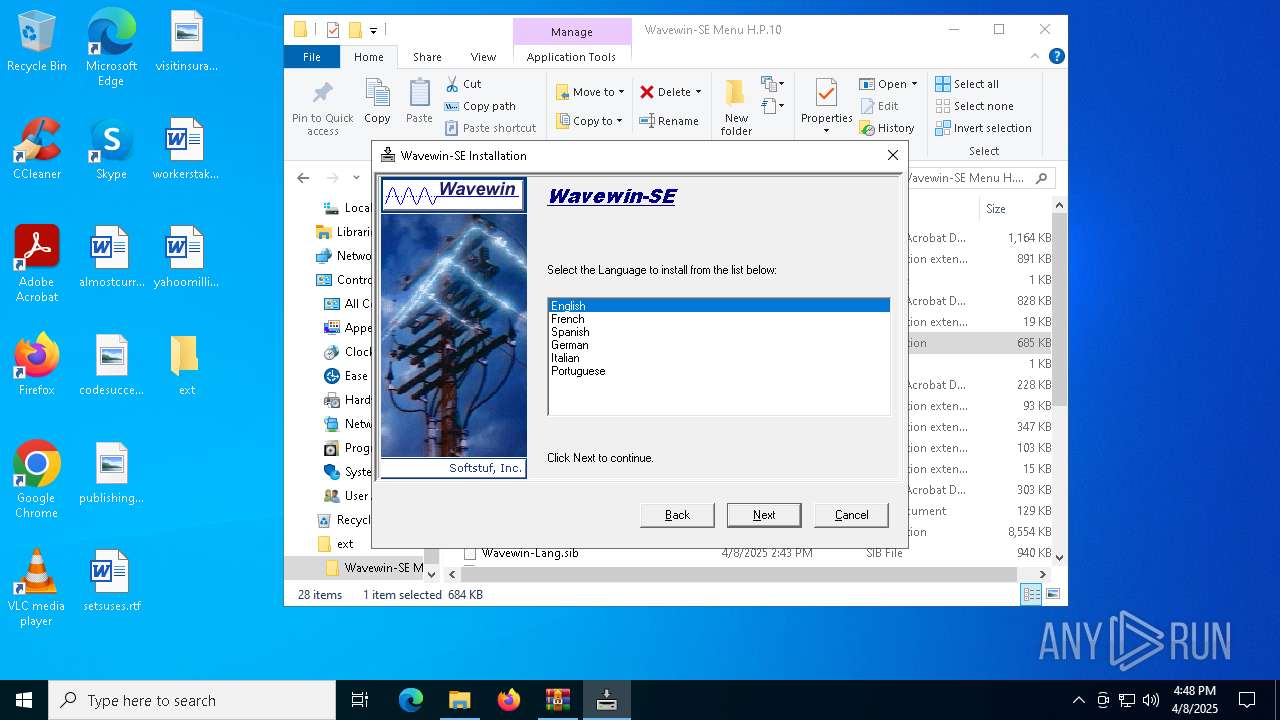This screenshot has height=720, width=1280.
Task: Open the File menu in Explorer
Action: coord(312,57)
